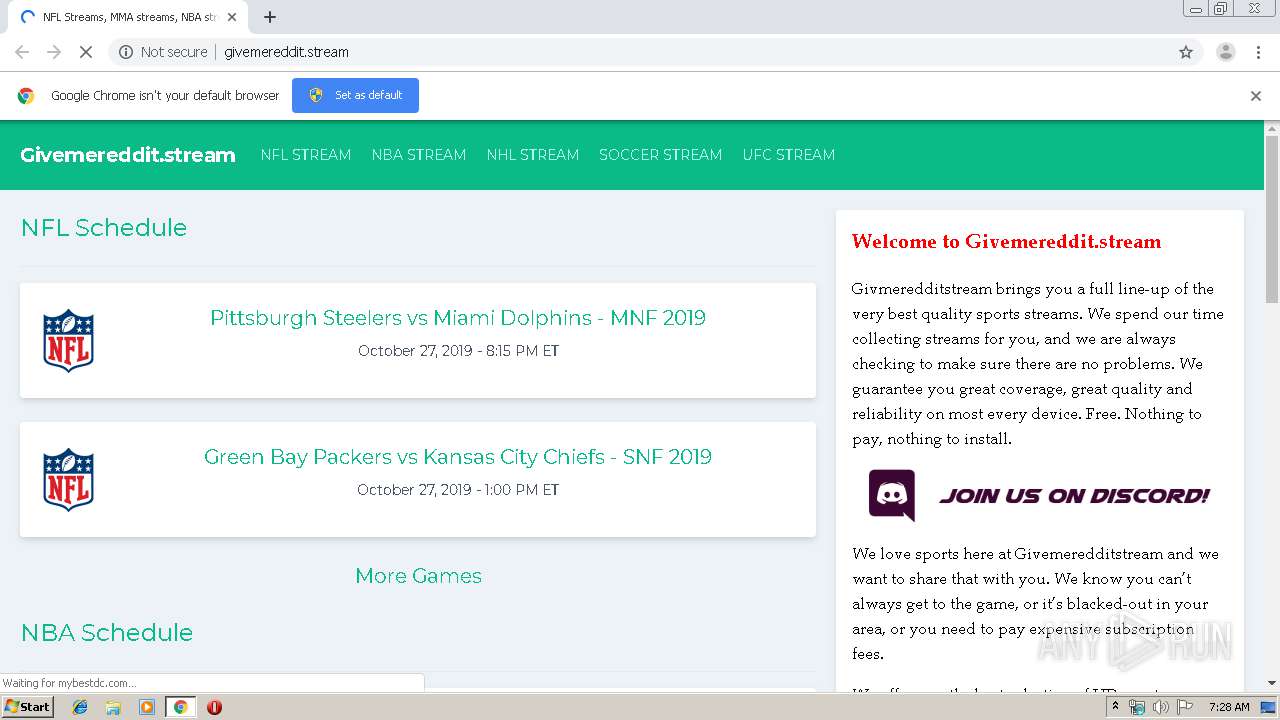
Task: Open UFC STREAM menu item
Action: [788, 155]
